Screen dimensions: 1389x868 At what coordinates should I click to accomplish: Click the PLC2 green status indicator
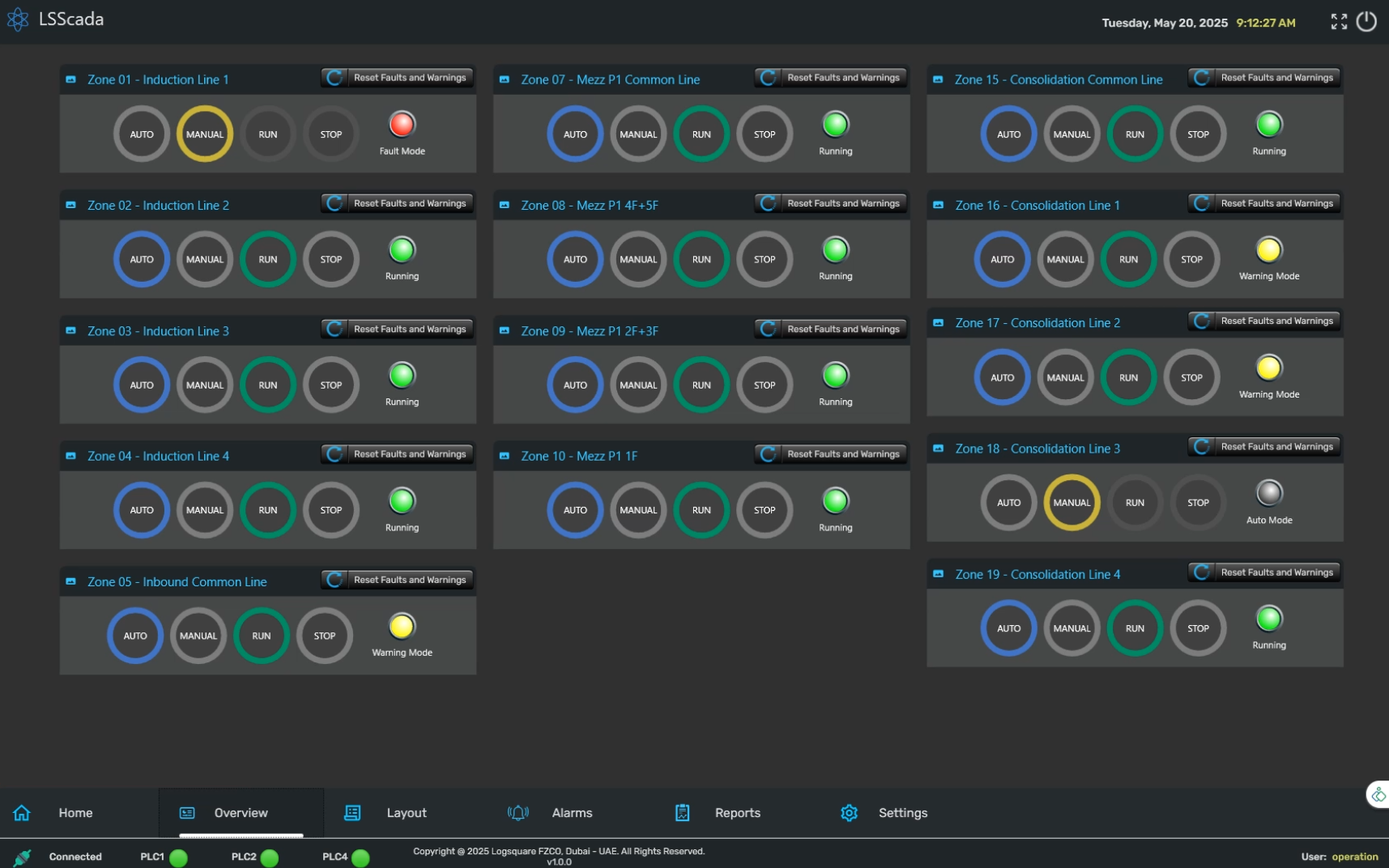[x=270, y=857]
